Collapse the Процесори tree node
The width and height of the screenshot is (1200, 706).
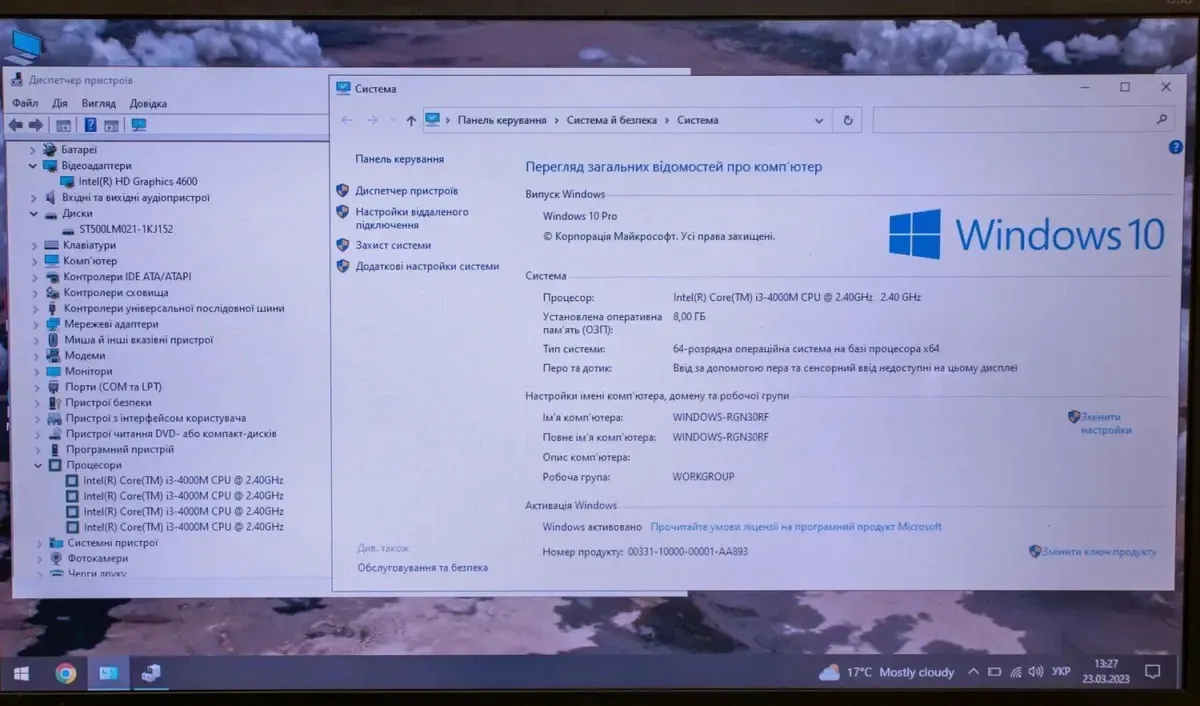[x=38, y=465]
